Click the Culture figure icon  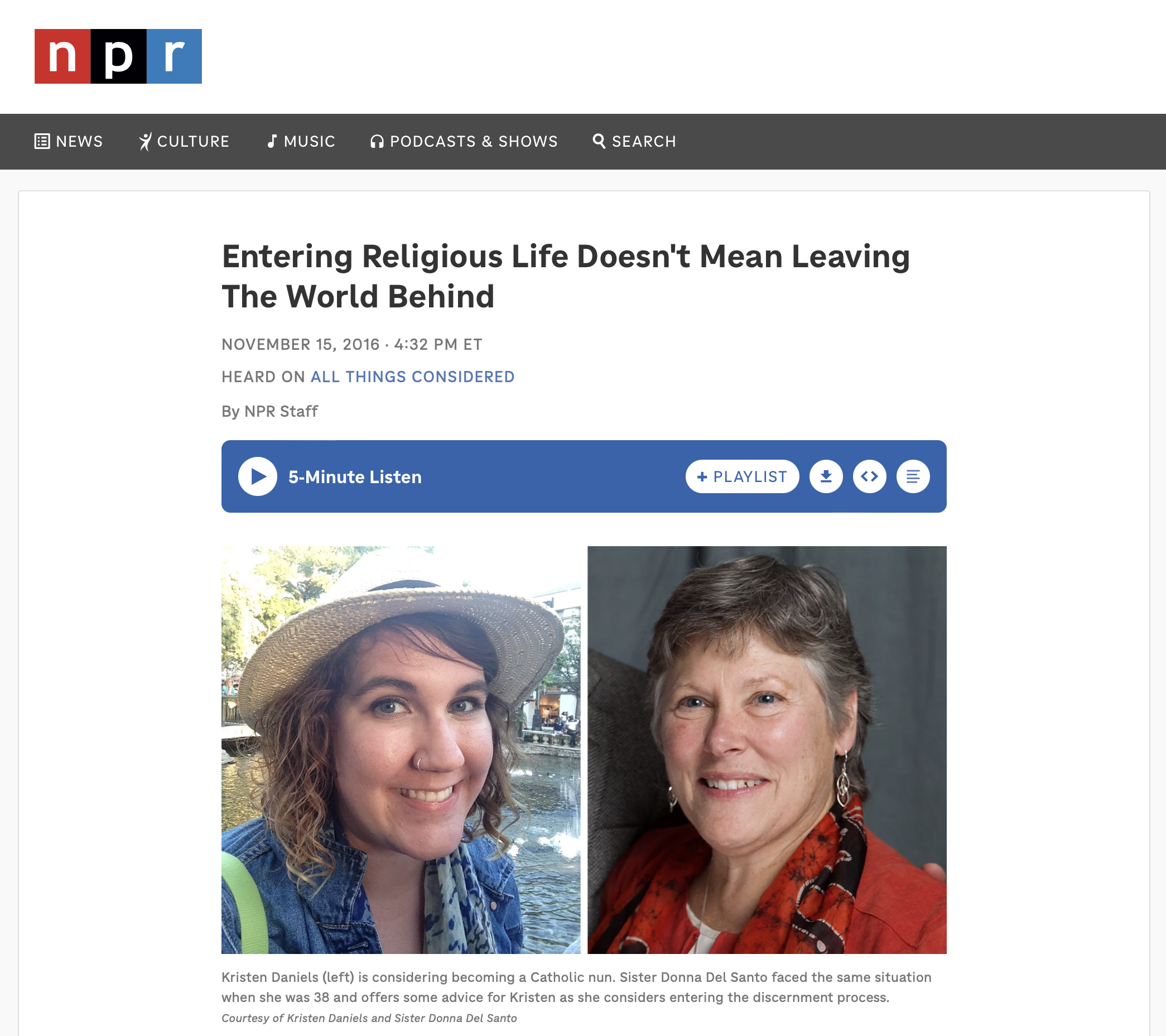pyautogui.click(x=146, y=141)
